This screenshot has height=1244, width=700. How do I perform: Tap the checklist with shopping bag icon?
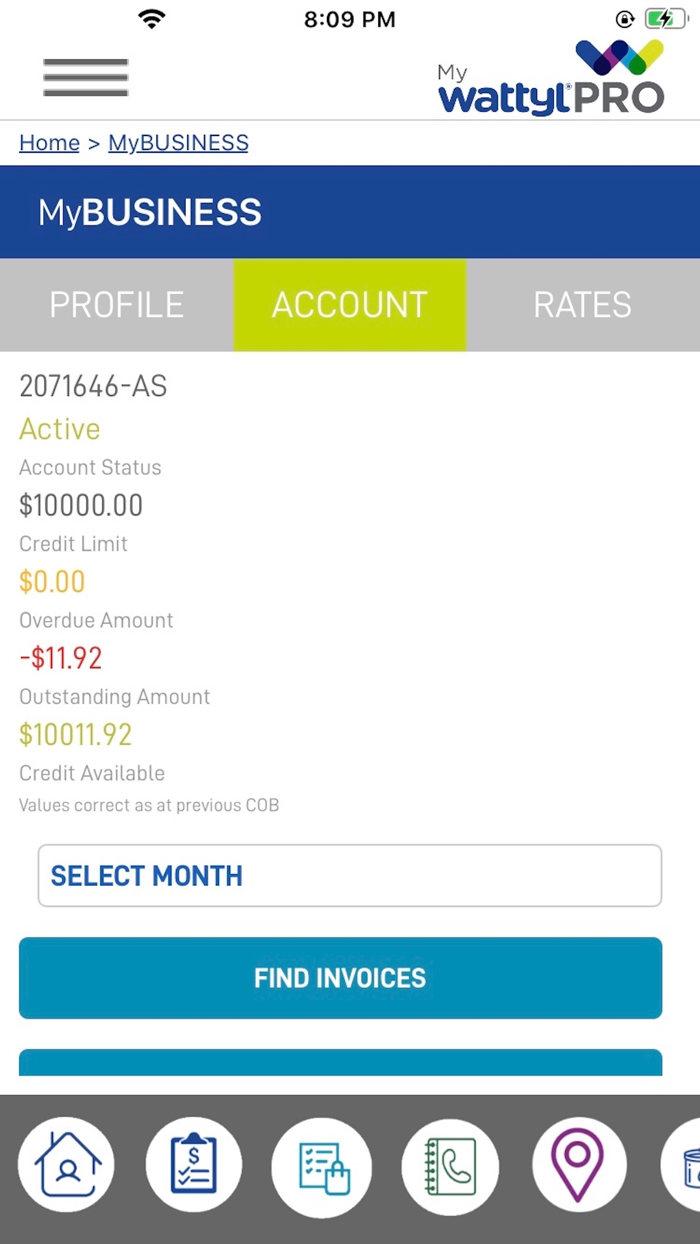322,1167
